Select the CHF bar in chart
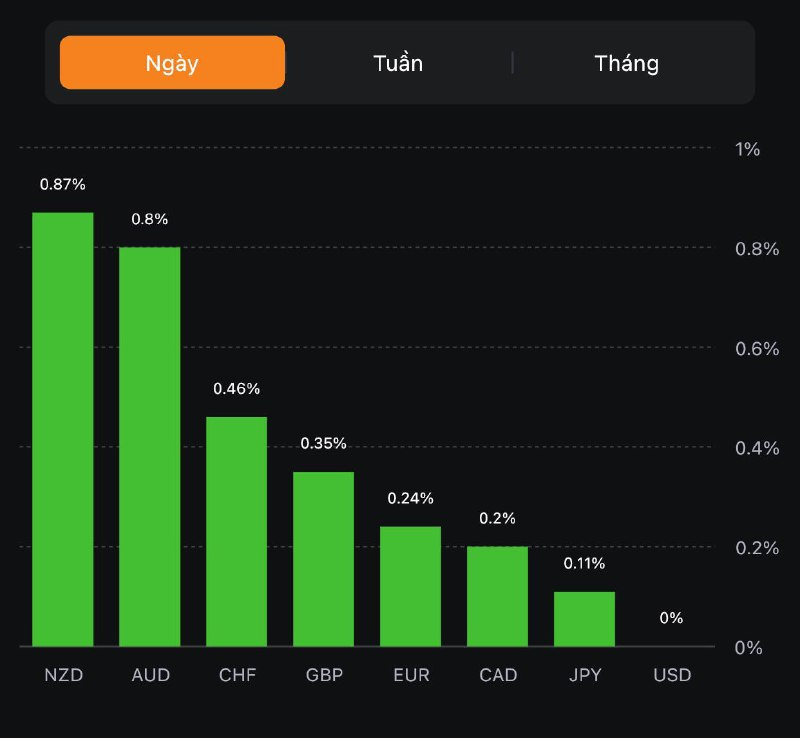This screenshot has width=800, height=738. tap(237, 531)
